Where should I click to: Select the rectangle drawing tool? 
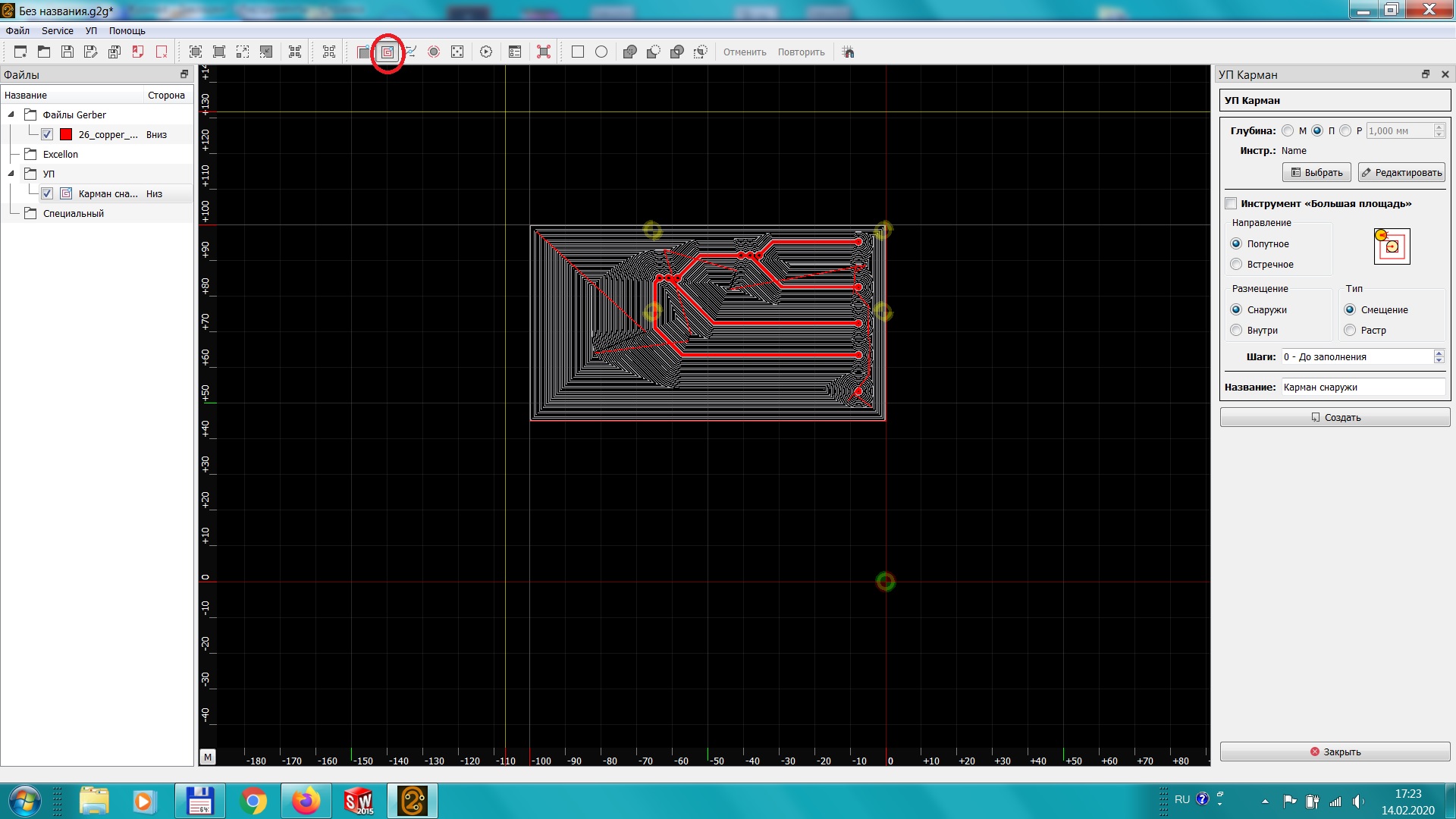pyautogui.click(x=578, y=52)
